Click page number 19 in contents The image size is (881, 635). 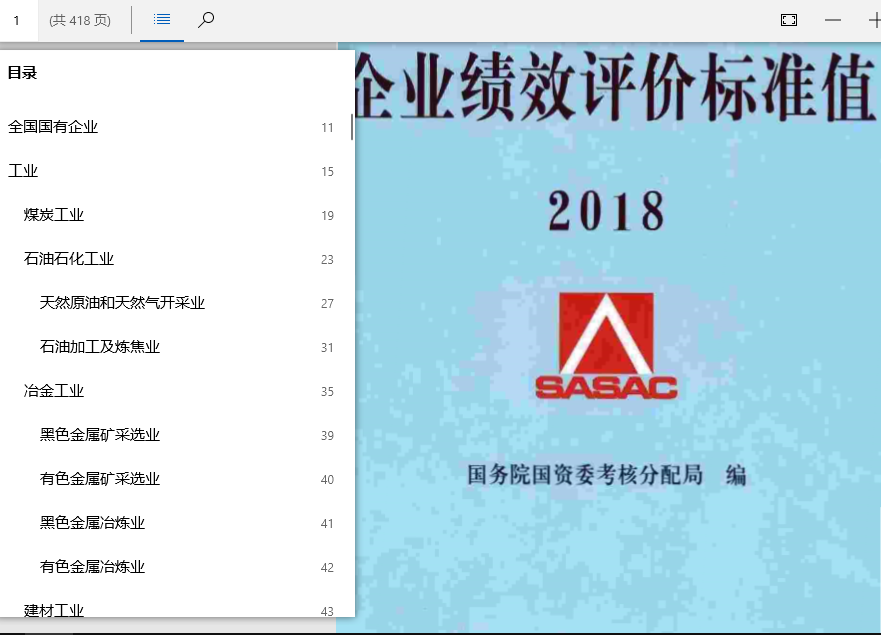[x=328, y=216]
